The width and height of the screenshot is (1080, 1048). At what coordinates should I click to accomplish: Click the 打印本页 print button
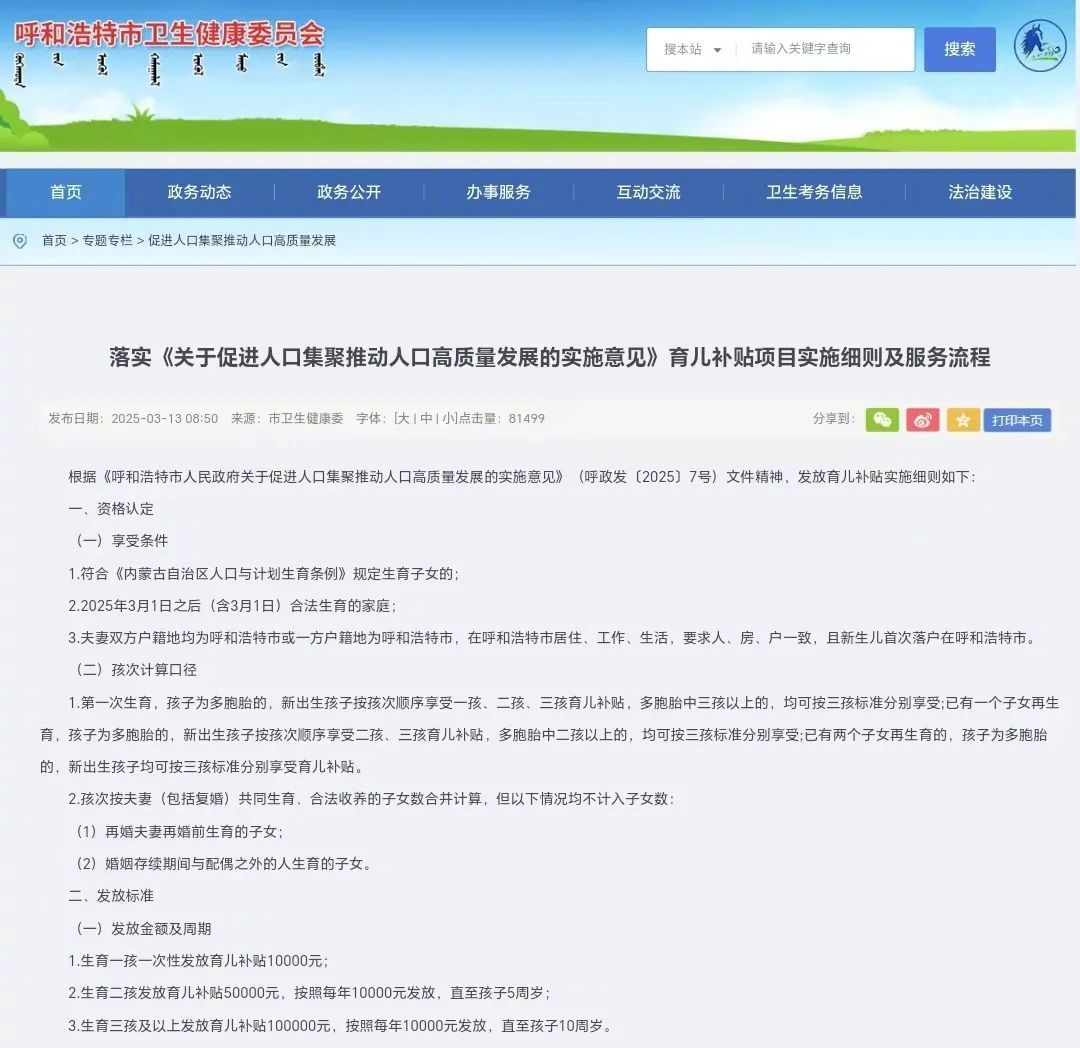[x=1017, y=420]
